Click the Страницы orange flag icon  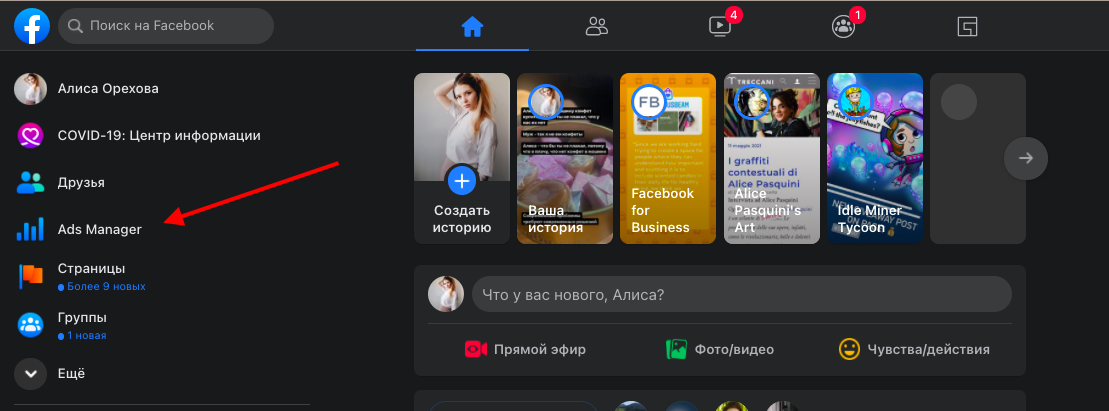point(30,277)
